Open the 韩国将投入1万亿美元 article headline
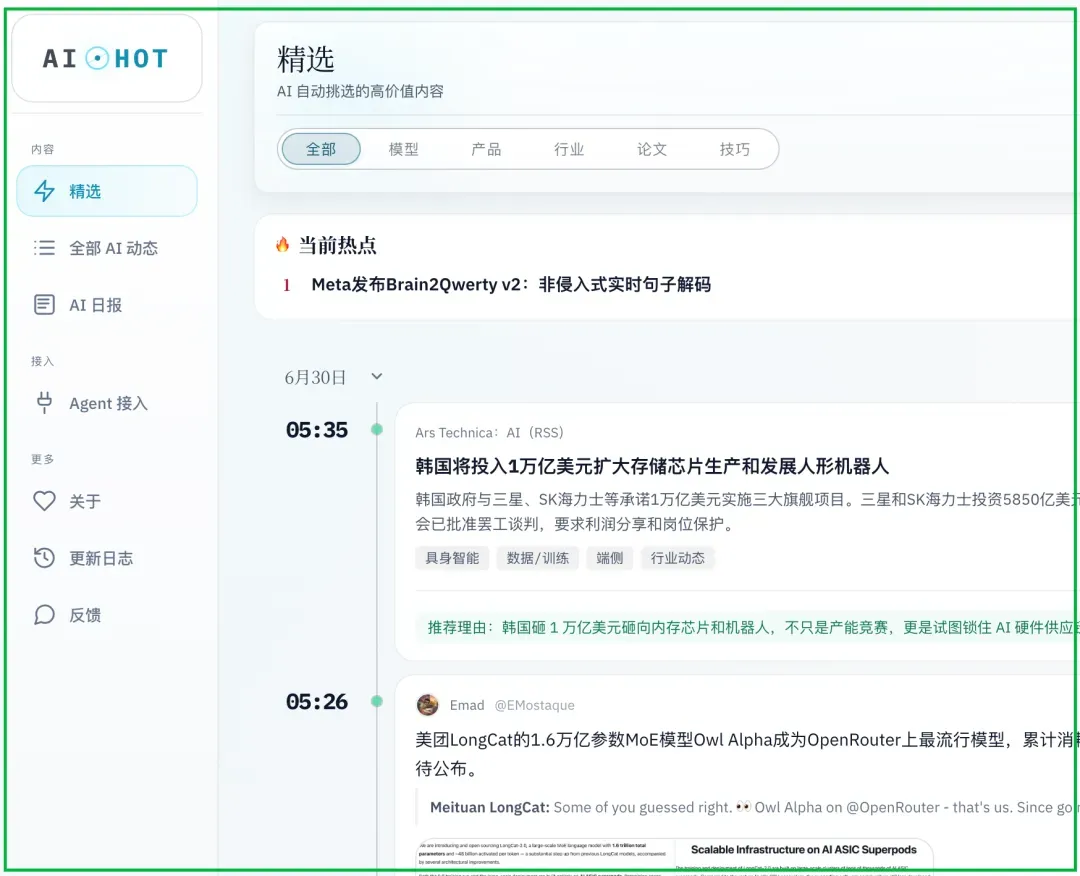 [652, 466]
